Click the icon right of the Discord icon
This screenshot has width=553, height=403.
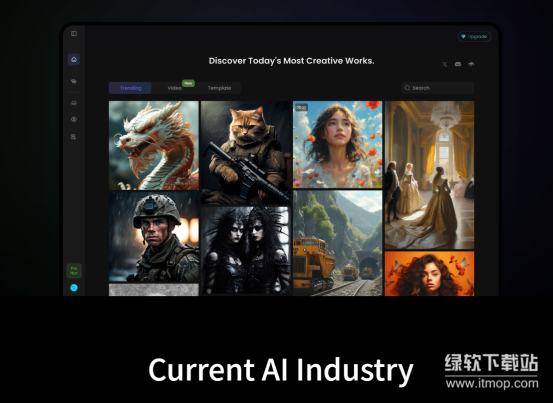[x=471, y=64]
